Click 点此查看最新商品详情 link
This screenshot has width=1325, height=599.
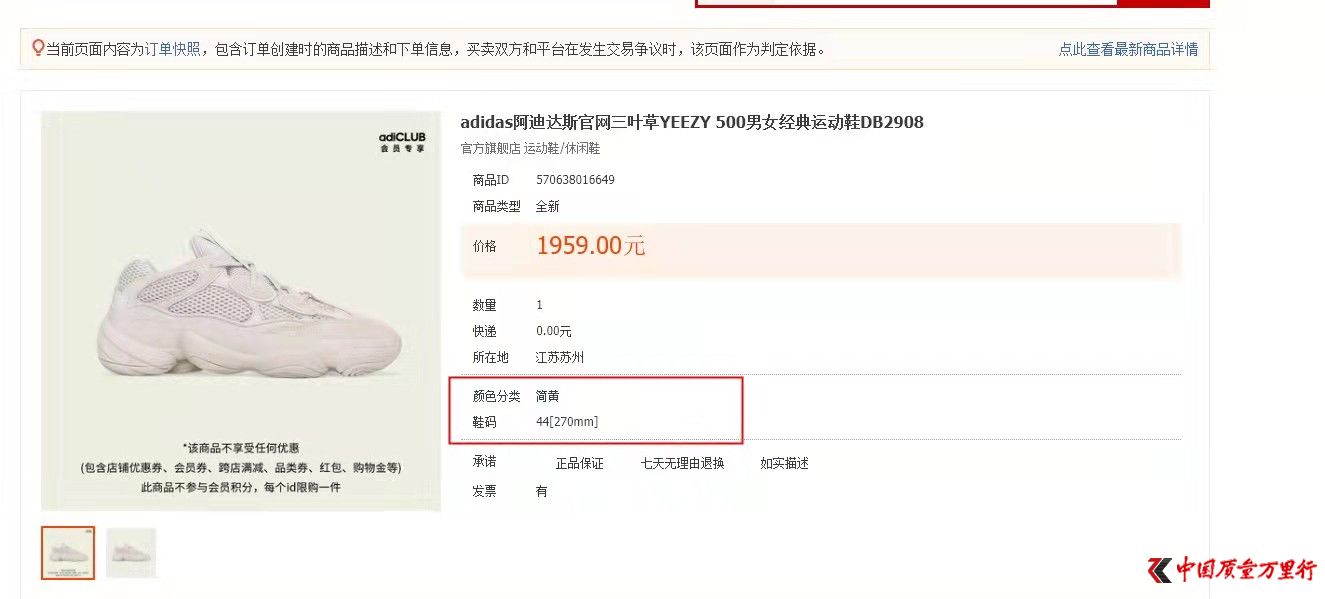pos(1128,49)
